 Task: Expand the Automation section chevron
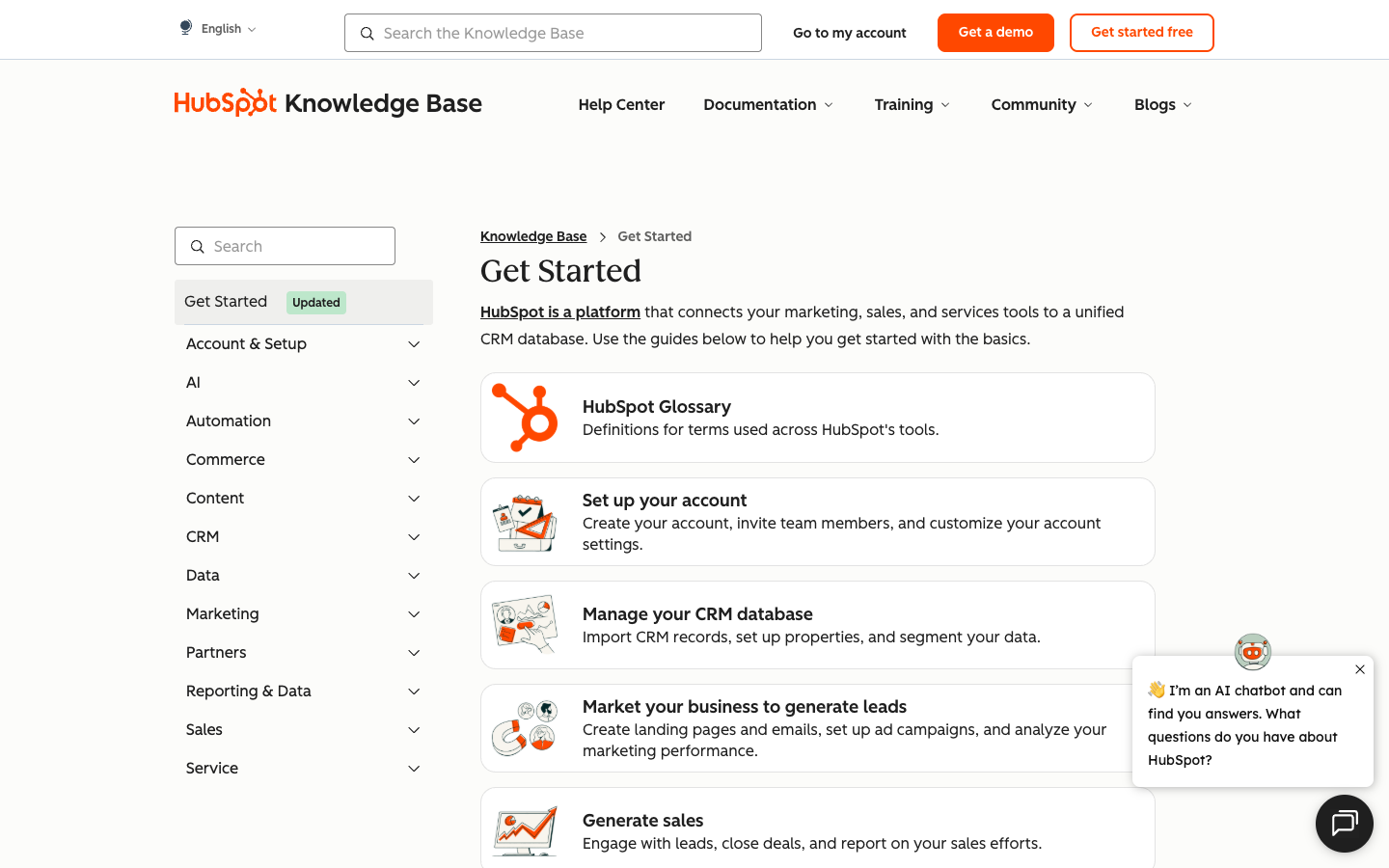414,421
